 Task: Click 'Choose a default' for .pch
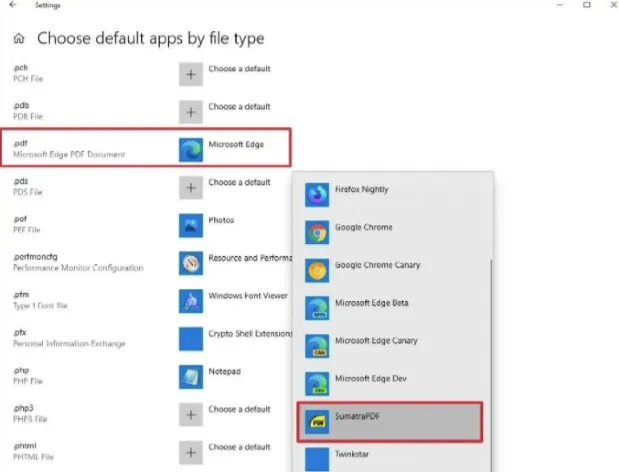239,69
